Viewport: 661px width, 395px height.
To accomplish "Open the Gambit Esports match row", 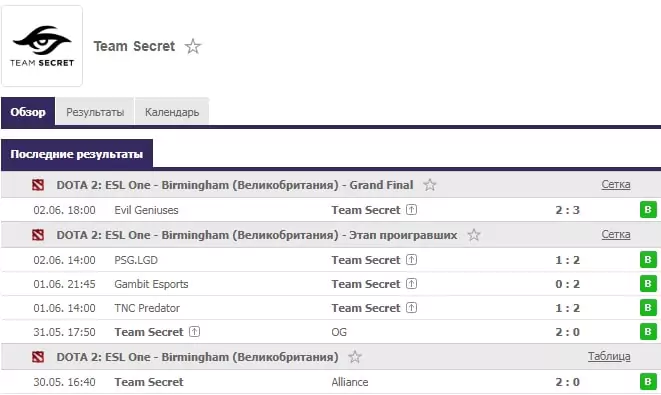I will (331, 284).
